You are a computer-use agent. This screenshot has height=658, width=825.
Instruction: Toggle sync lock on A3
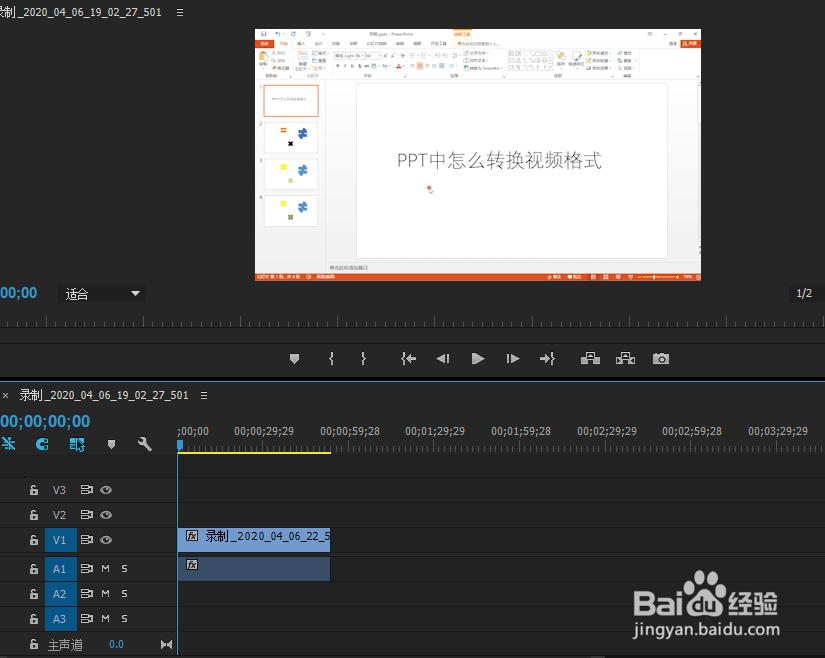click(87, 619)
